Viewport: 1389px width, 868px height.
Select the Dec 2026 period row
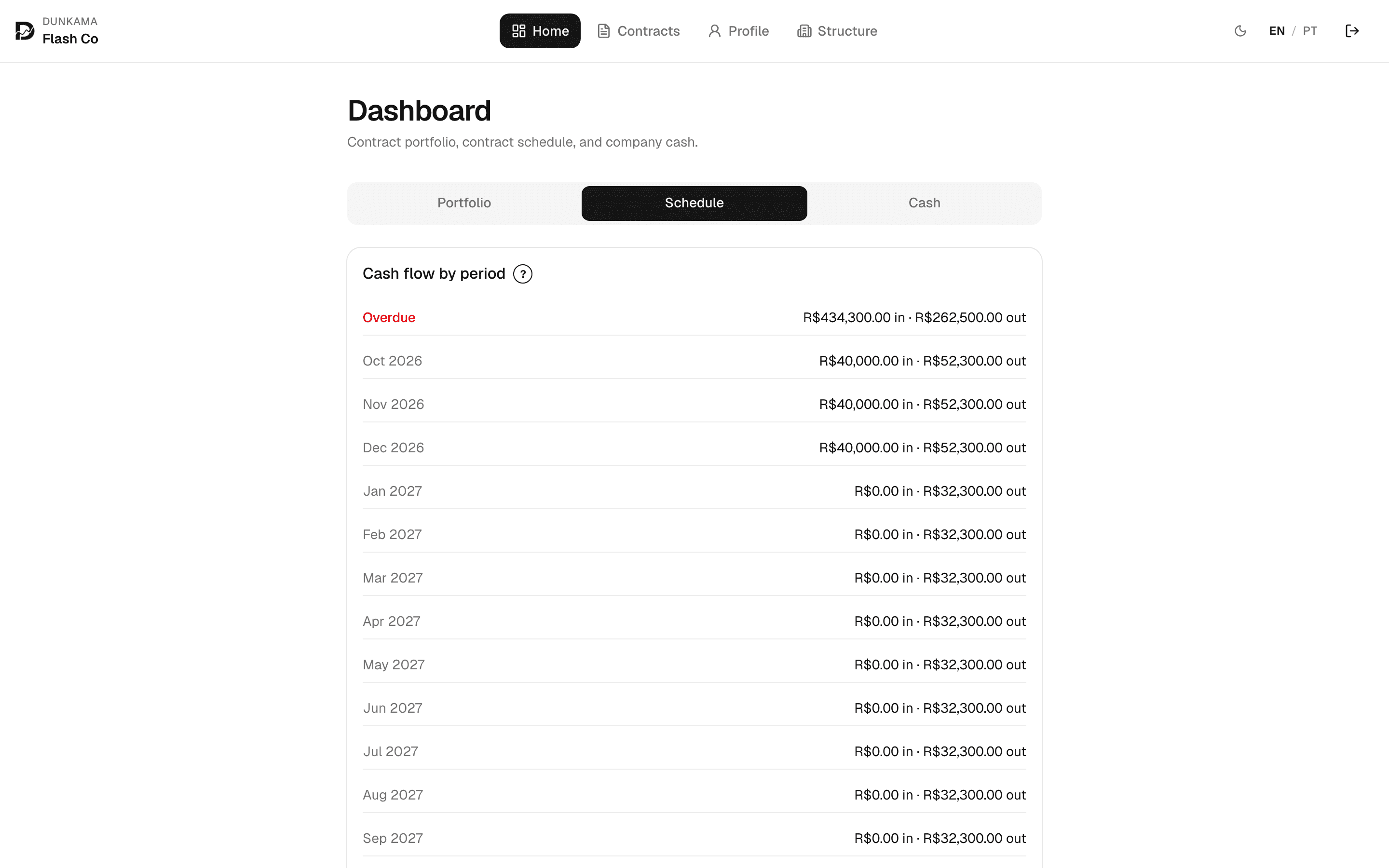point(694,448)
